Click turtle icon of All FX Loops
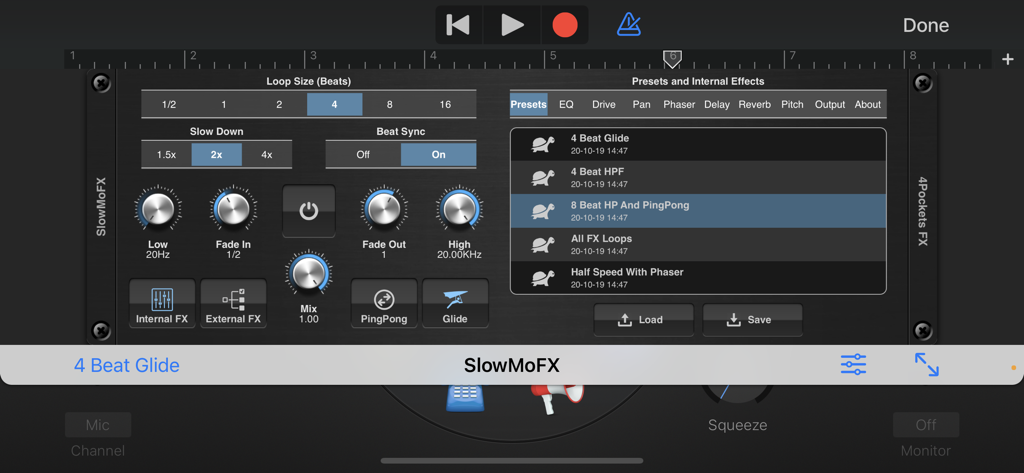The image size is (1024, 473). point(542,245)
